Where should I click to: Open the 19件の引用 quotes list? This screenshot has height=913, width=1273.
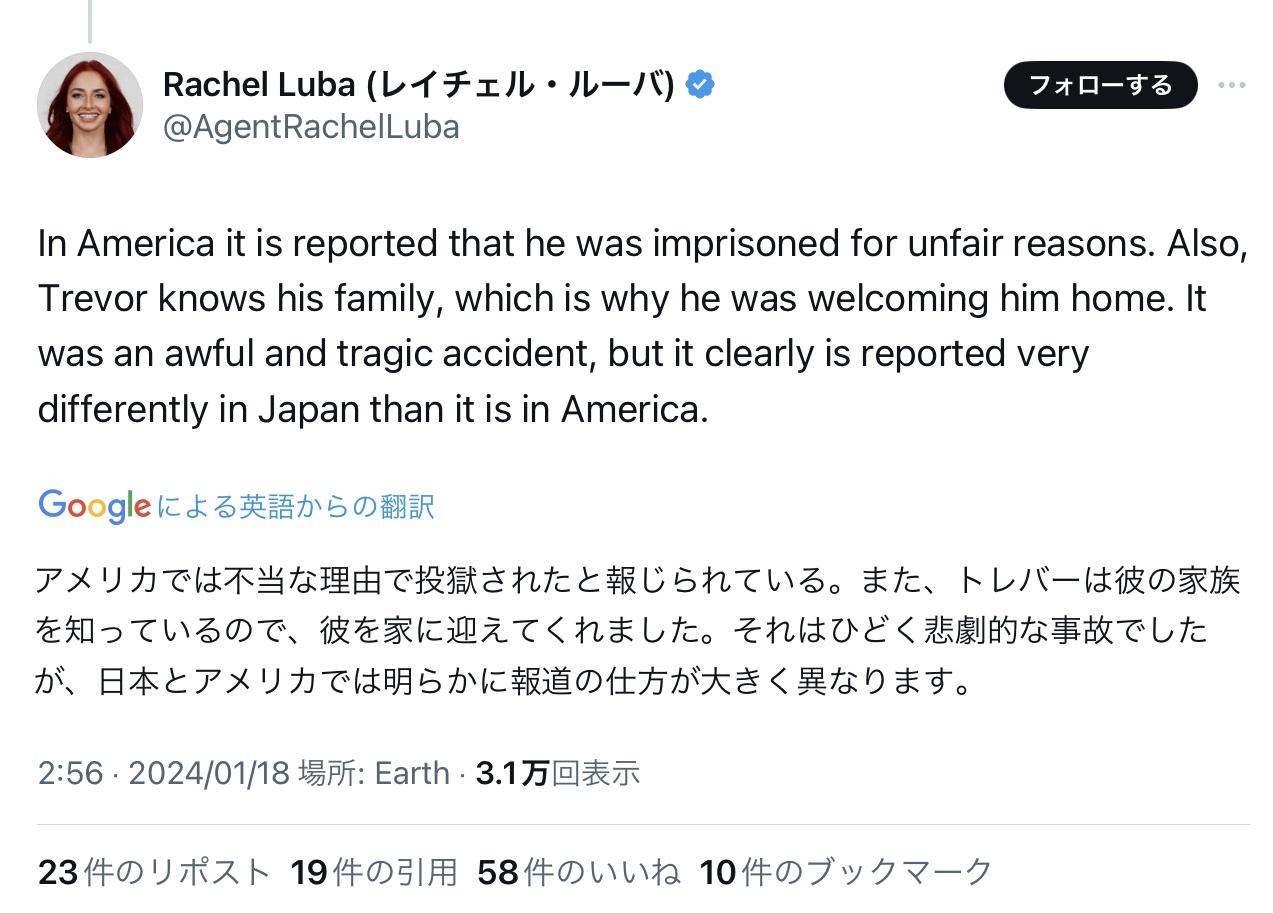click(374, 872)
